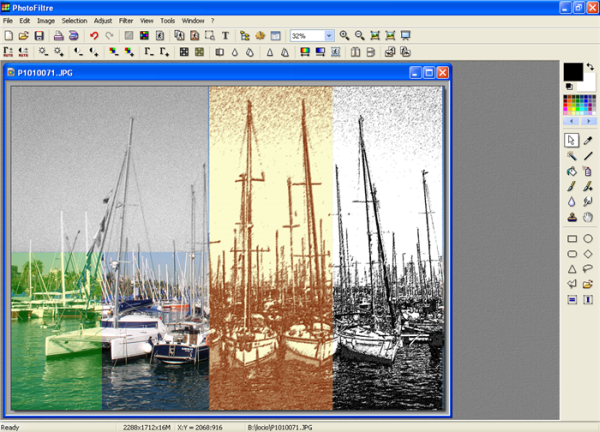600x432 pixels.
Task: Open the Image menu
Action: point(46,21)
